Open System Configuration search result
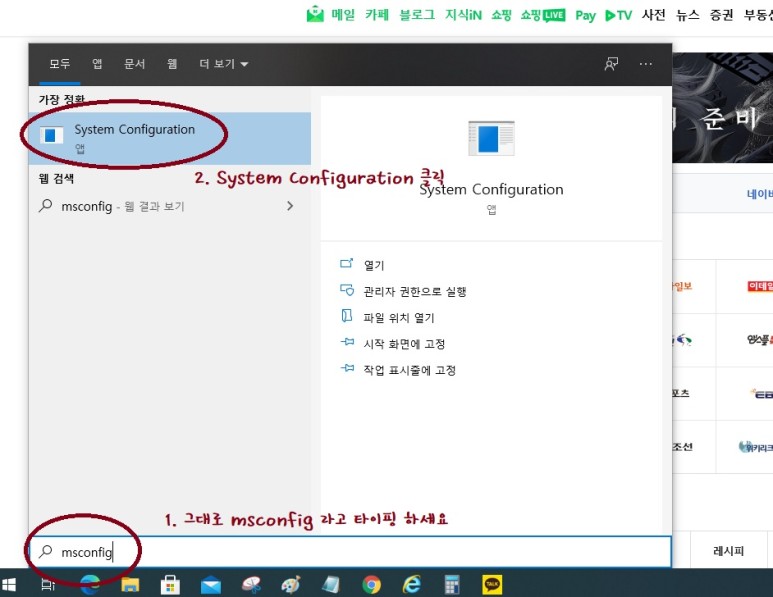 [x=170, y=138]
